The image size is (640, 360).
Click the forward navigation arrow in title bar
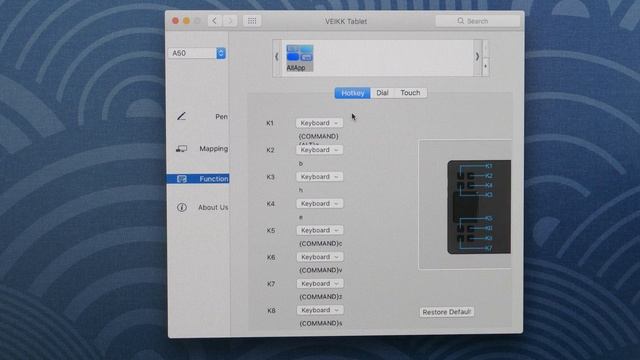click(x=230, y=21)
